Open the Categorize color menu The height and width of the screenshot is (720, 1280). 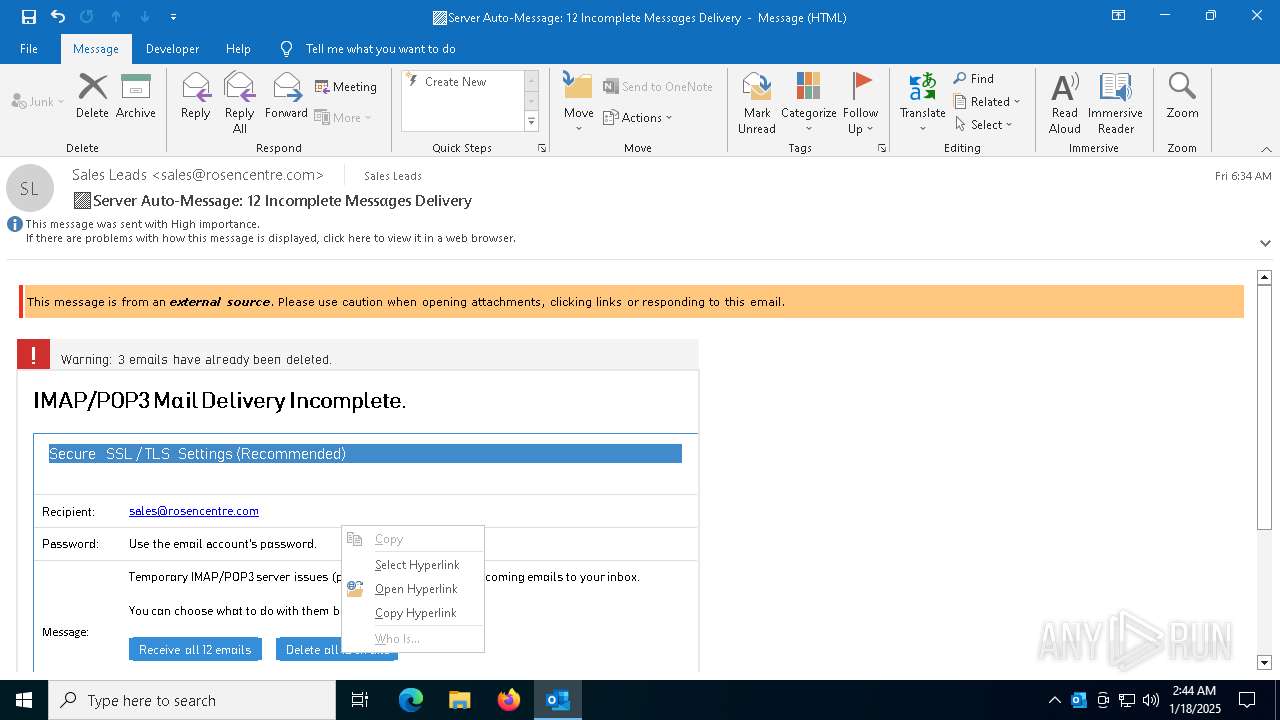(809, 103)
